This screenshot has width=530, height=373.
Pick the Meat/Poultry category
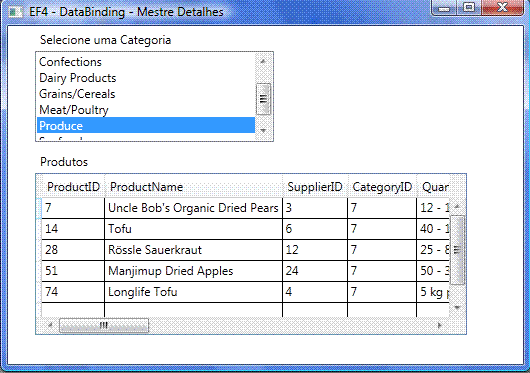pyautogui.click(x=146, y=109)
